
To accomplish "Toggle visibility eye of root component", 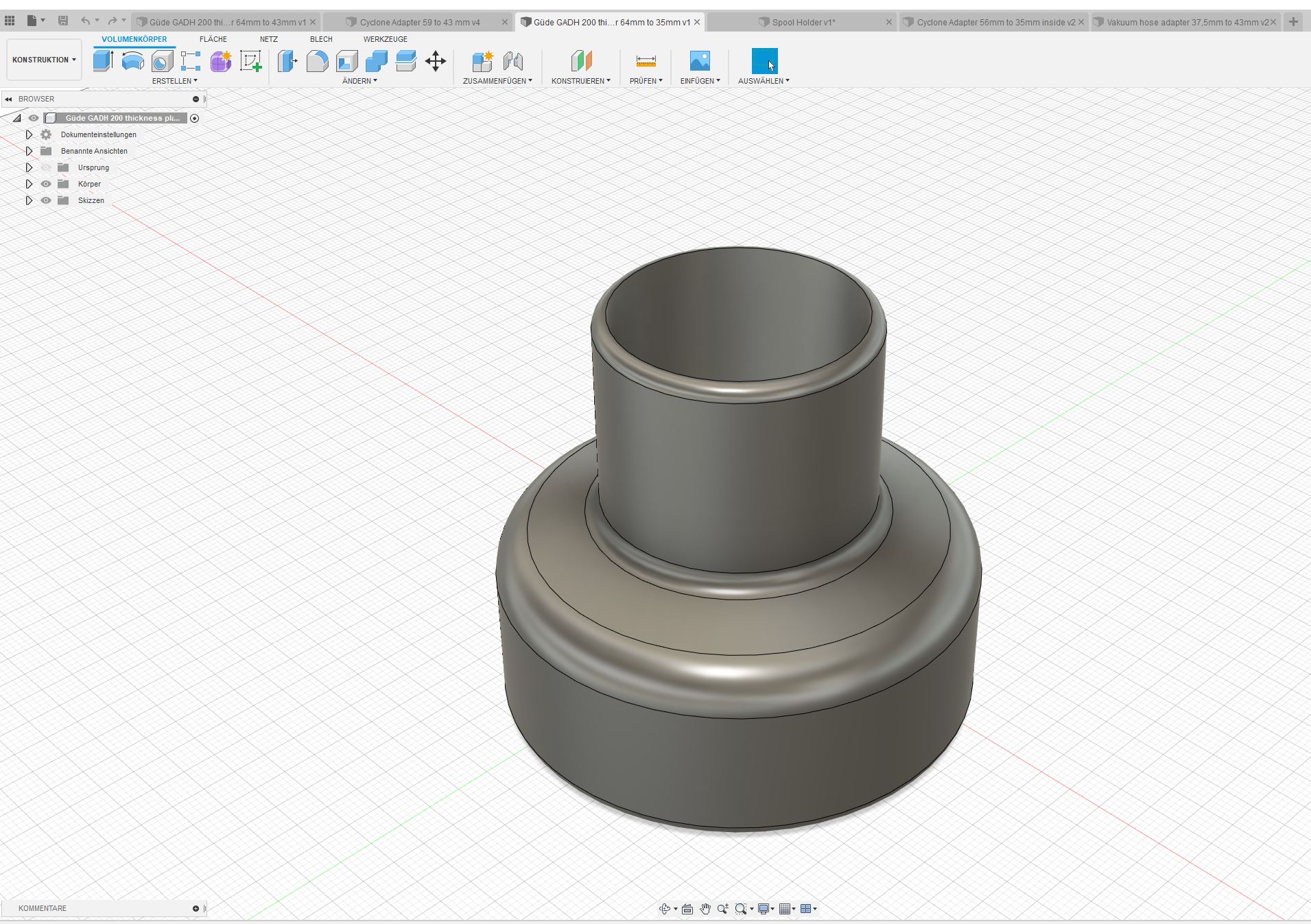I will (x=34, y=118).
